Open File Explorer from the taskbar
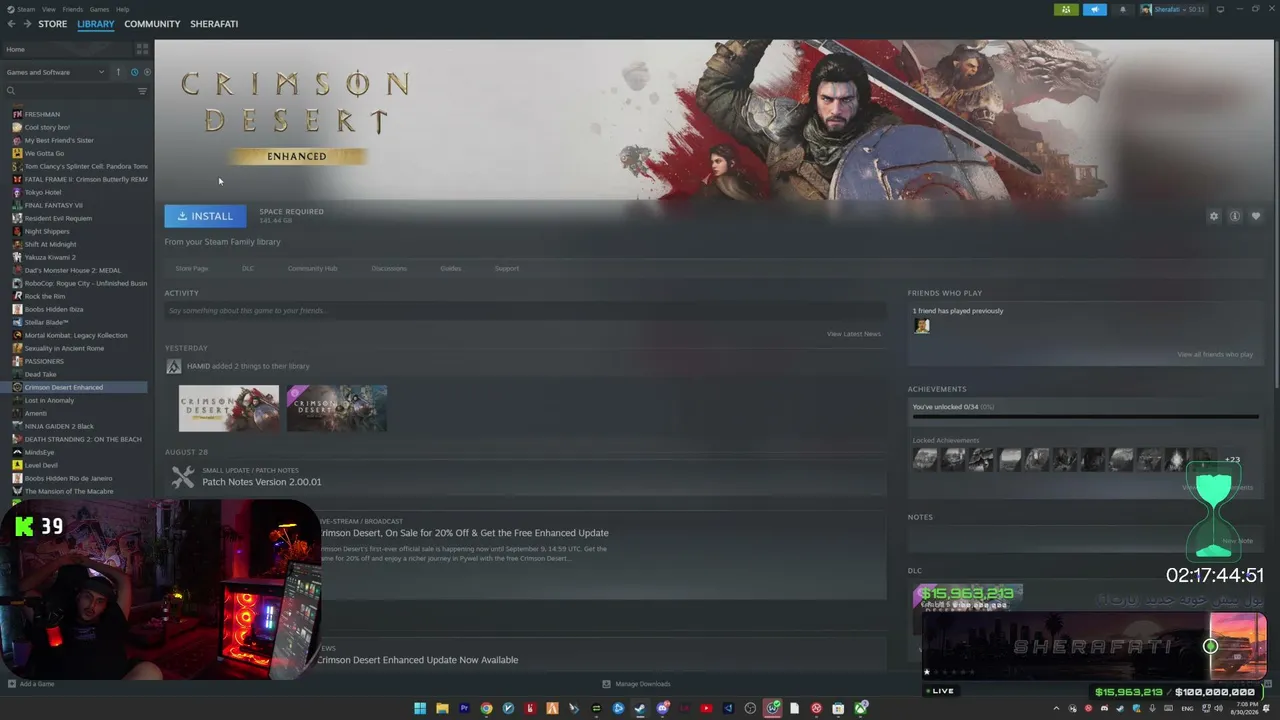 pyautogui.click(x=442, y=709)
